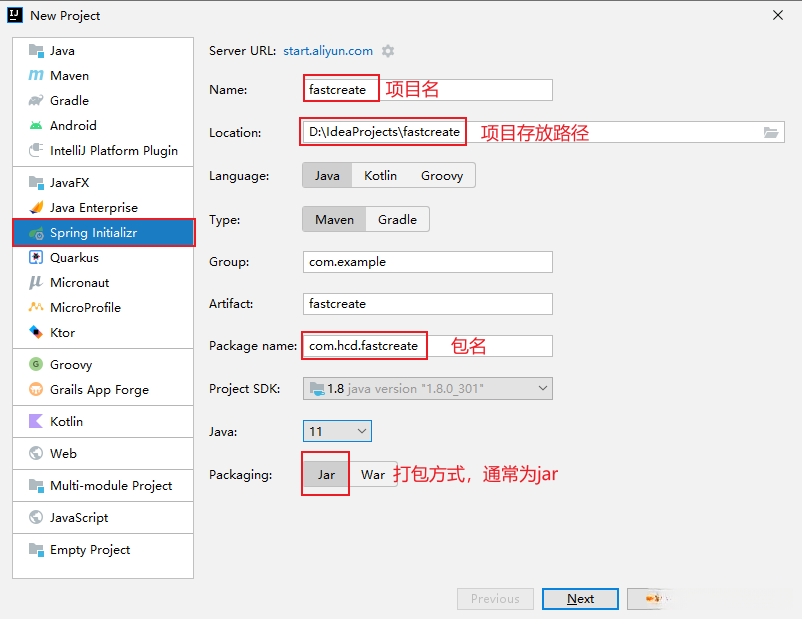Click the Artifact input field
Viewport: 802px width, 619px height.
(x=428, y=304)
